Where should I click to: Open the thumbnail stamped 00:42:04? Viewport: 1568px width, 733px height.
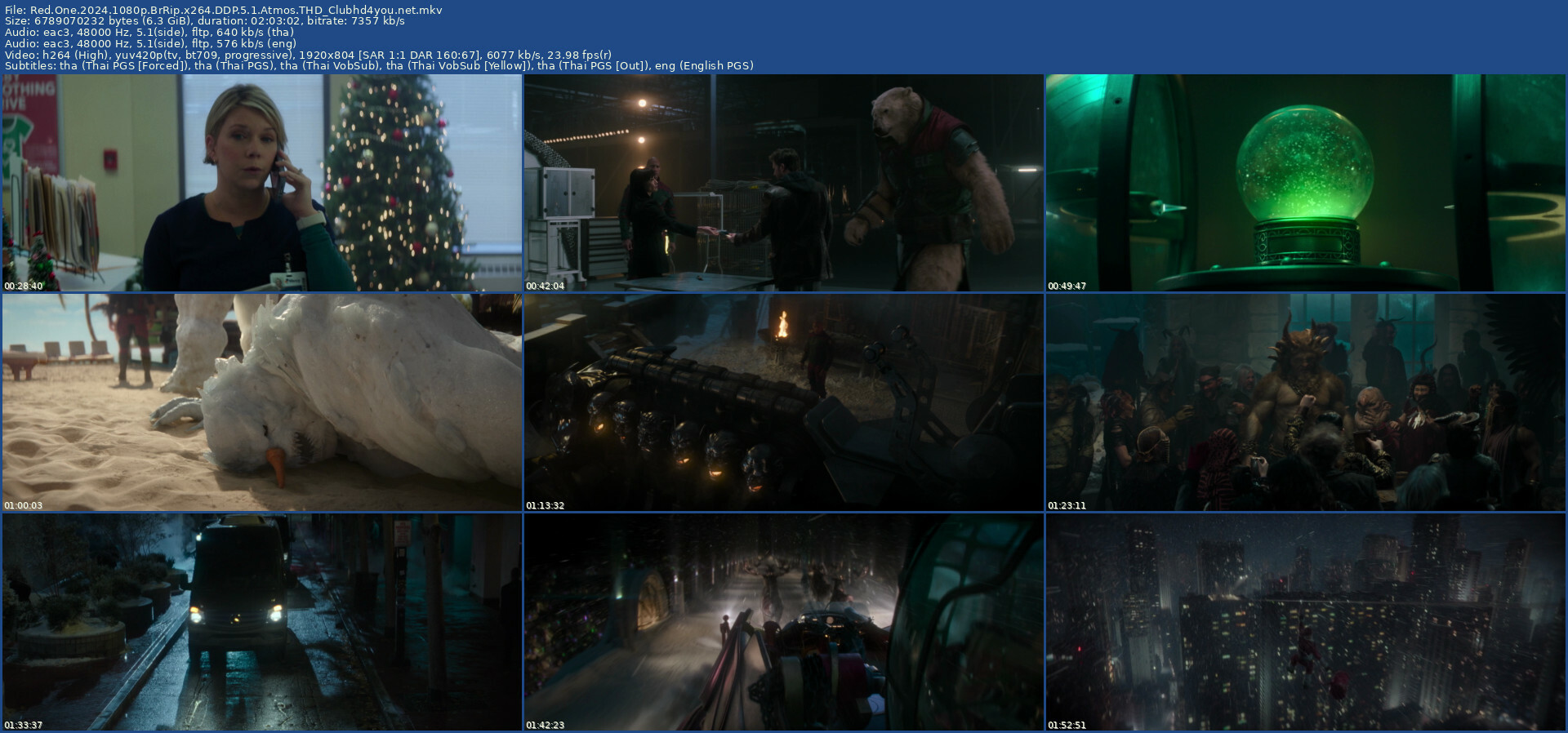click(x=784, y=183)
